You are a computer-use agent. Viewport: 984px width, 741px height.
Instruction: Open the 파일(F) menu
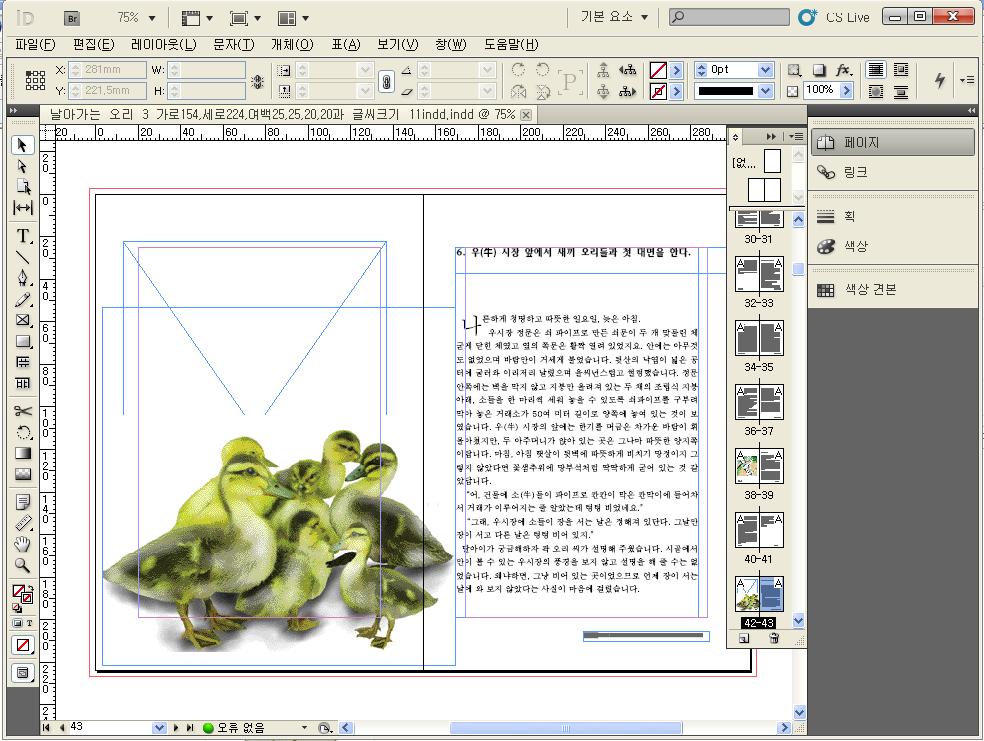[x=35, y=44]
